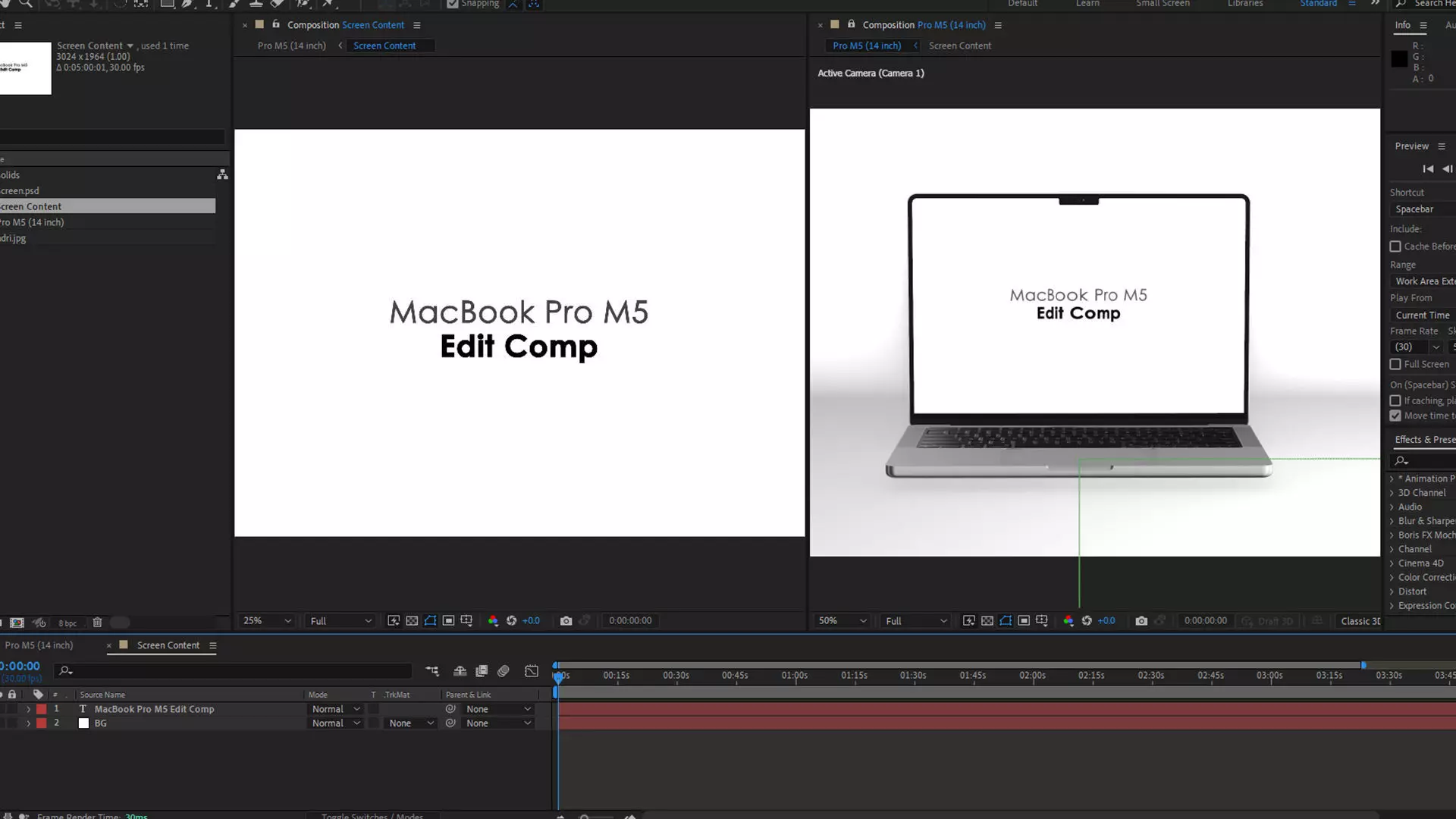Image resolution: width=1456 pixels, height=819 pixels.
Task: Click region of interest icon in Screen Content viewer
Action: point(448,620)
